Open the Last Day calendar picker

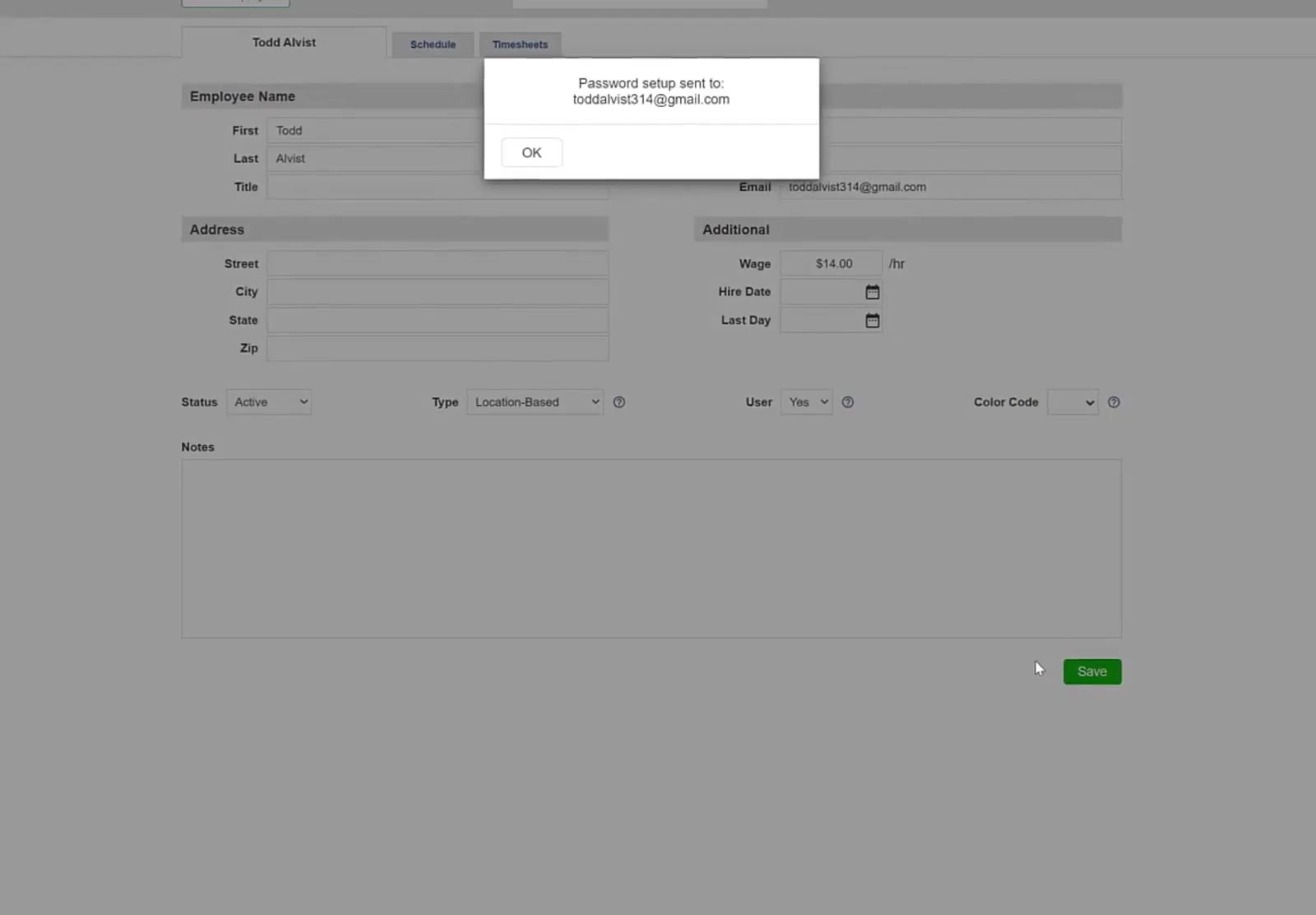coord(872,320)
